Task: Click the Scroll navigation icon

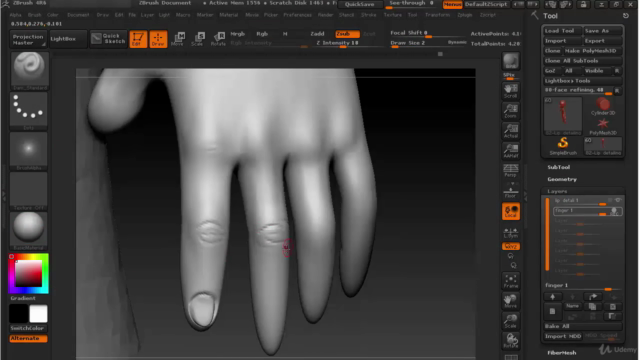Action: click(511, 91)
